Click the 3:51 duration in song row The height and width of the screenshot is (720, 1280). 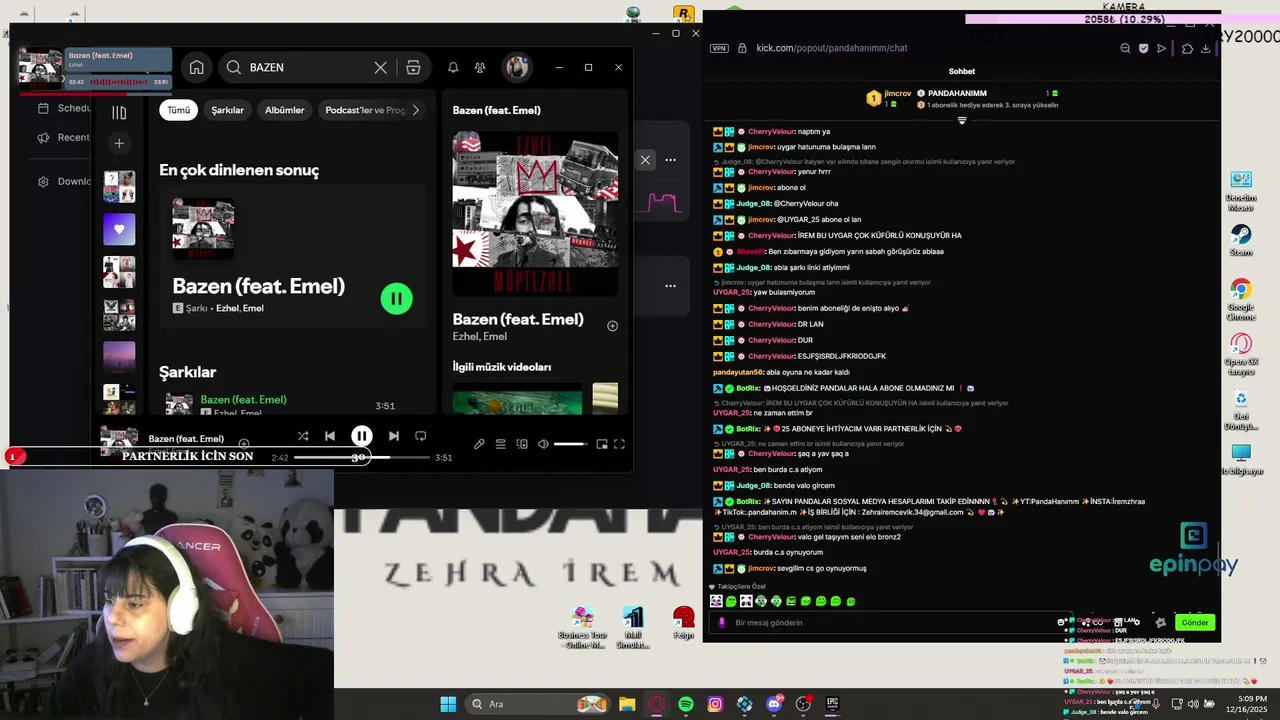(385, 406)
